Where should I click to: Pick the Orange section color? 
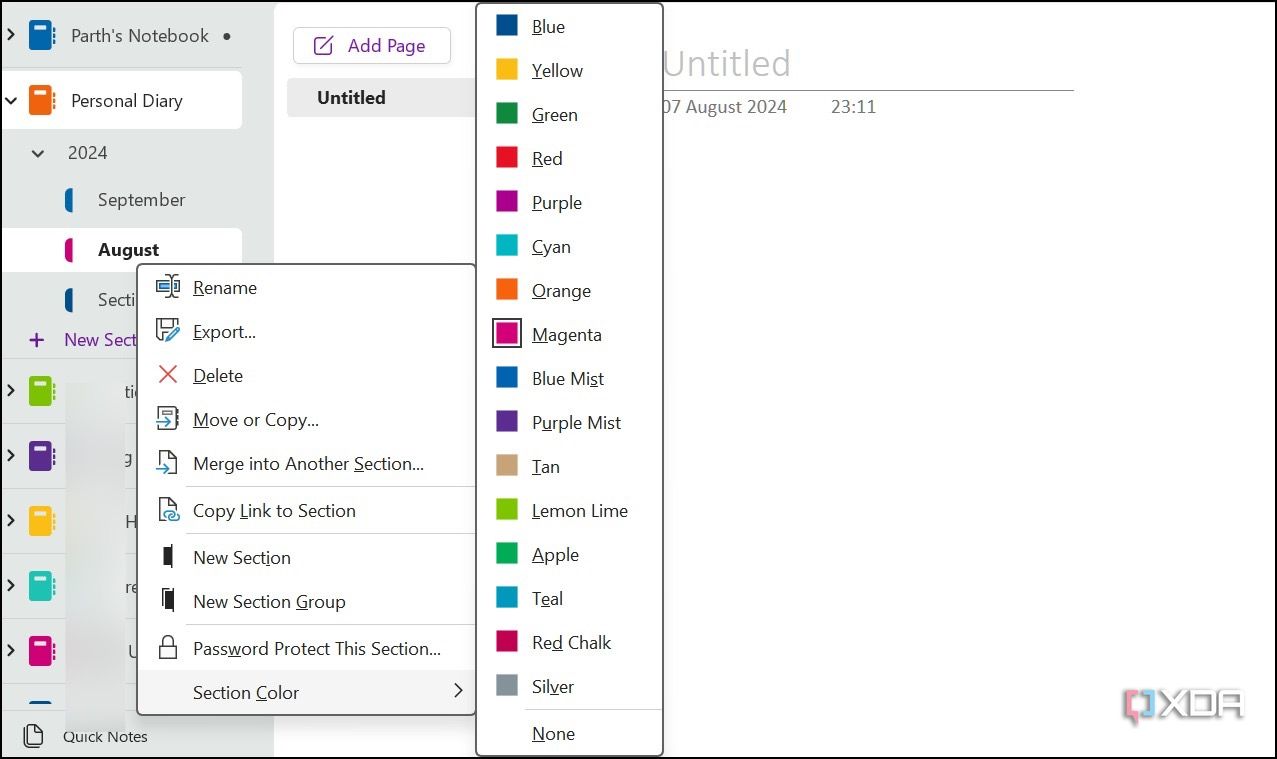coord(570,290)
